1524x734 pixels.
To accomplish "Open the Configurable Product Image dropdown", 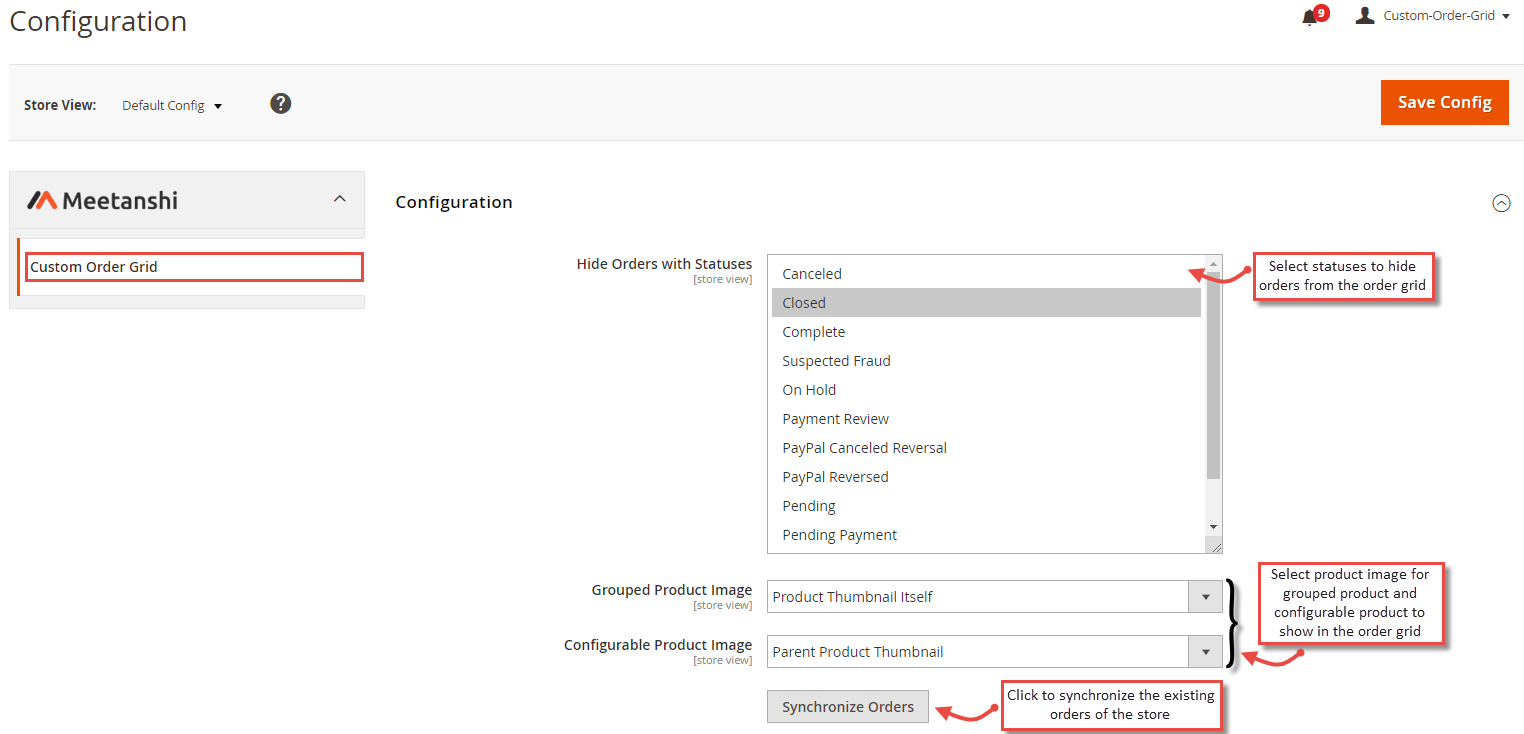I will [x=1205, y=651].
